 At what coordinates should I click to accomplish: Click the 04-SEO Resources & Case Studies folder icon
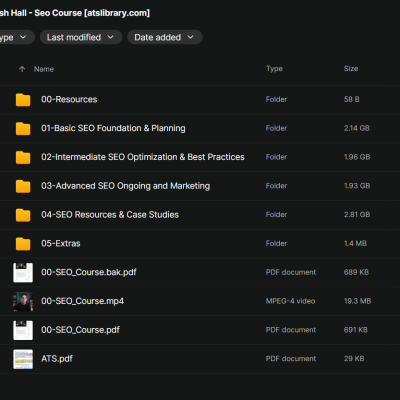[23, 215]
